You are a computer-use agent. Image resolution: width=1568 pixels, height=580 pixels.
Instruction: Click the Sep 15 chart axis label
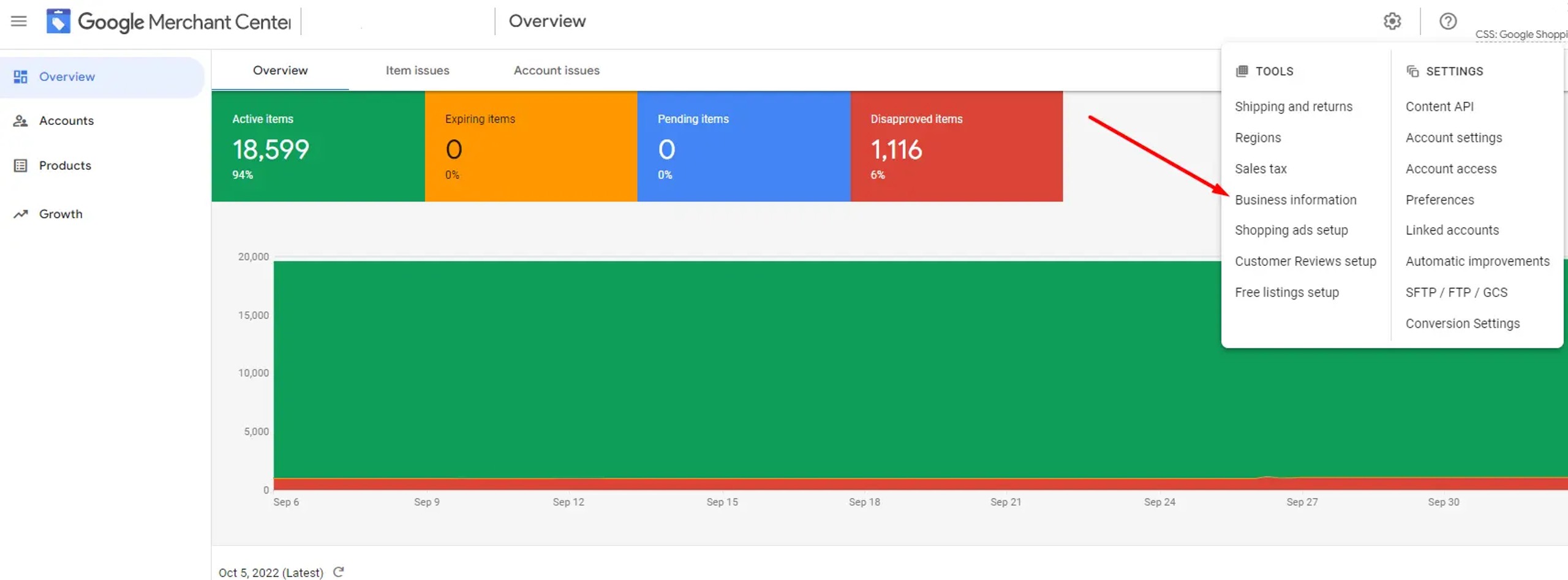722,502
